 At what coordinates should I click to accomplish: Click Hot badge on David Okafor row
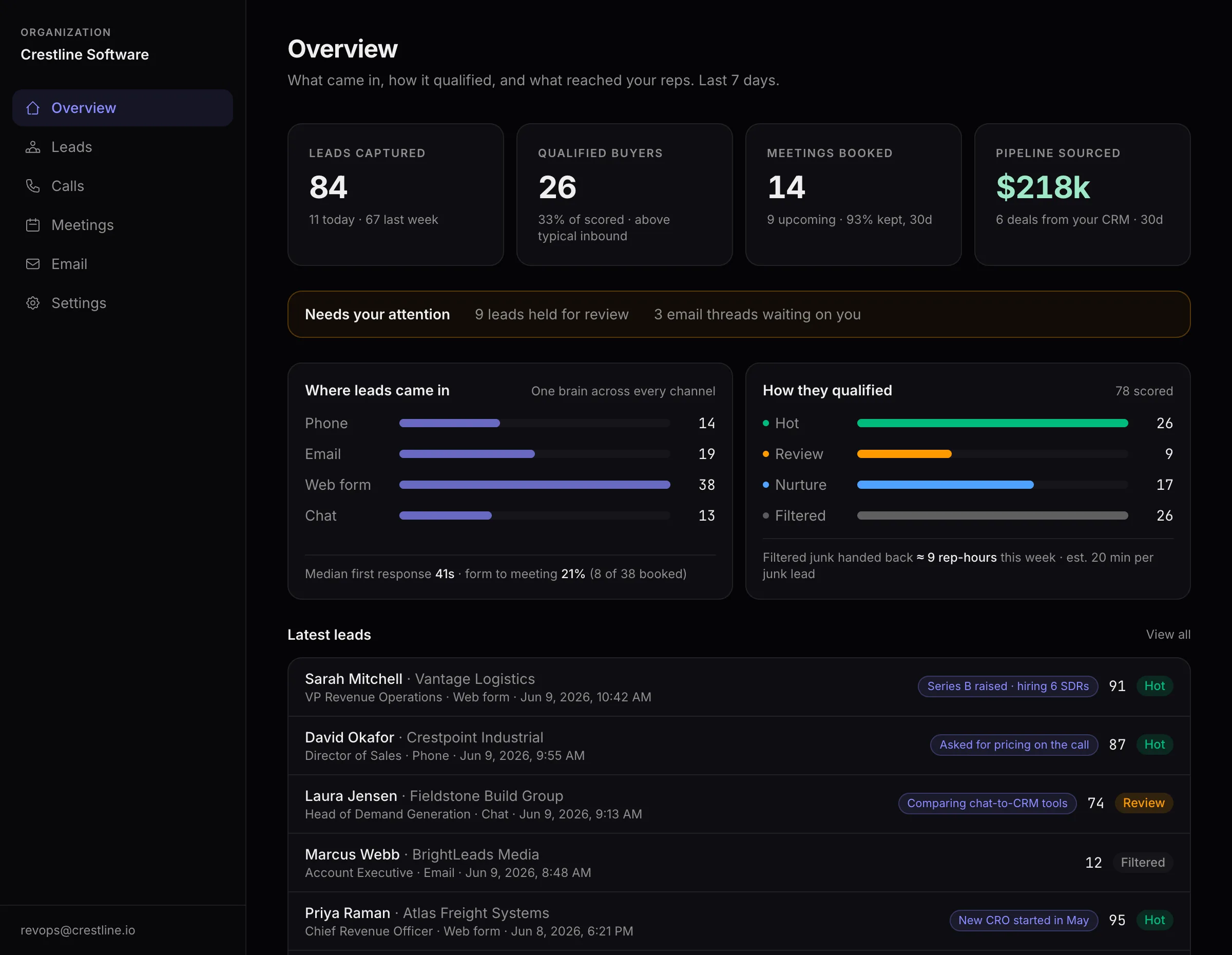pyautogui.click(x=1154, y=744)
